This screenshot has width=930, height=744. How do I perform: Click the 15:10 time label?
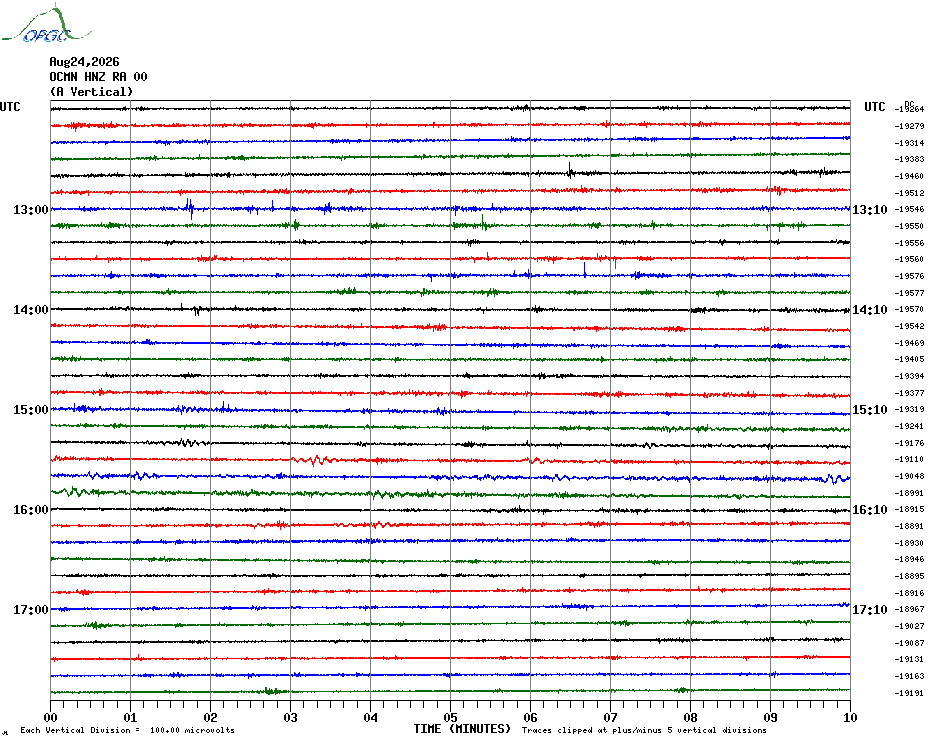(x=870, y=410)
